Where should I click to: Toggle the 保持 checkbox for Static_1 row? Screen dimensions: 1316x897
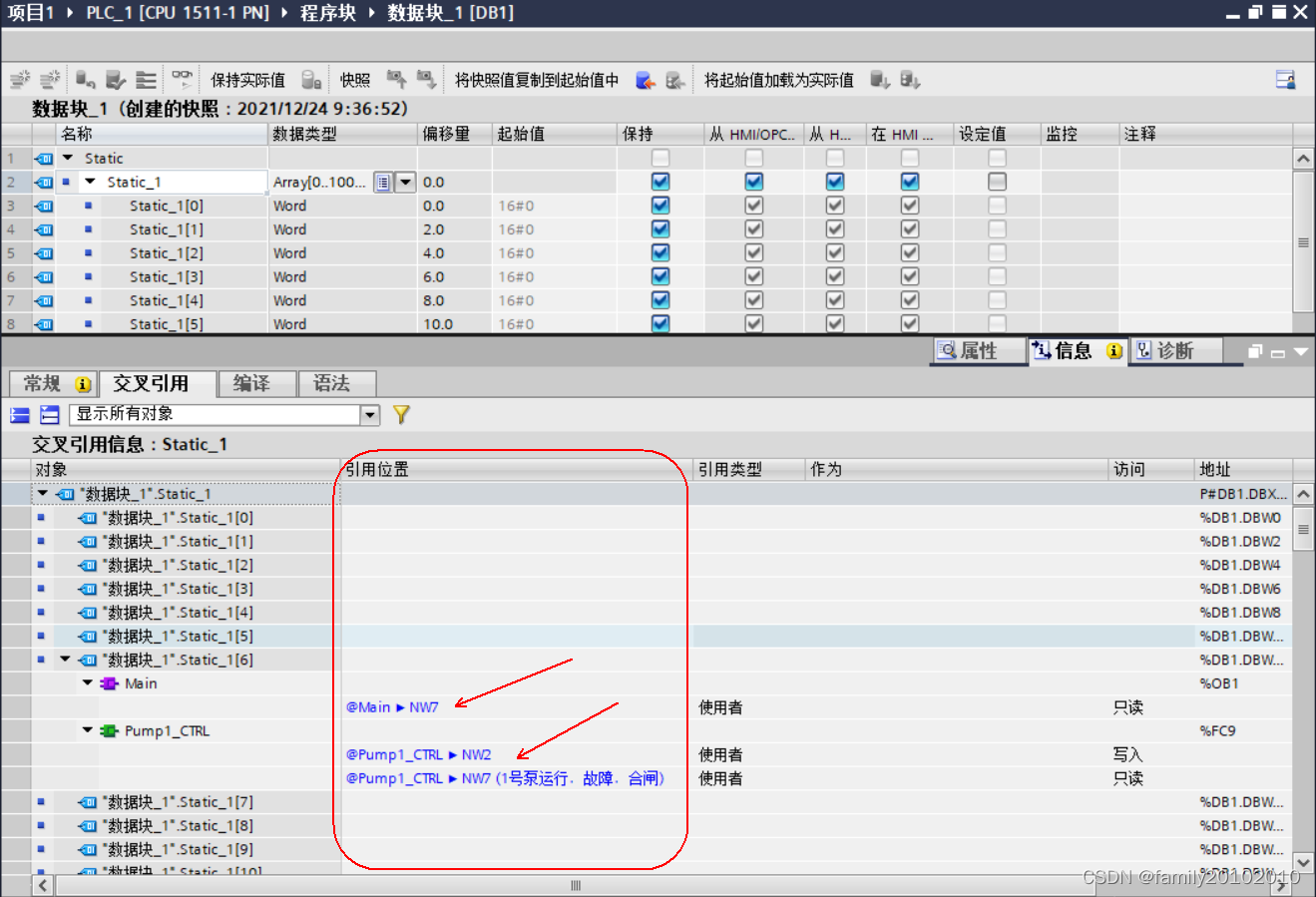click(660, 182)
